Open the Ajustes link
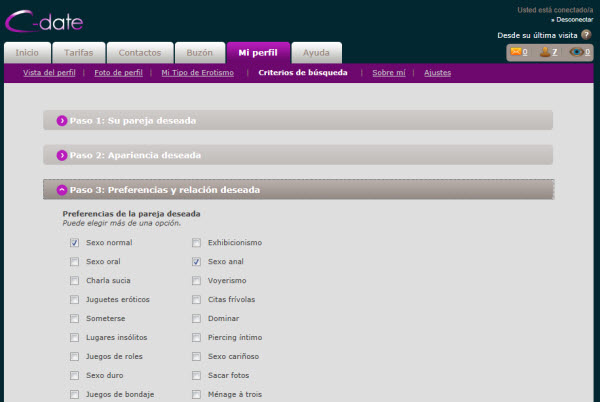Screen dimensions: 600x402 (437, 73)
